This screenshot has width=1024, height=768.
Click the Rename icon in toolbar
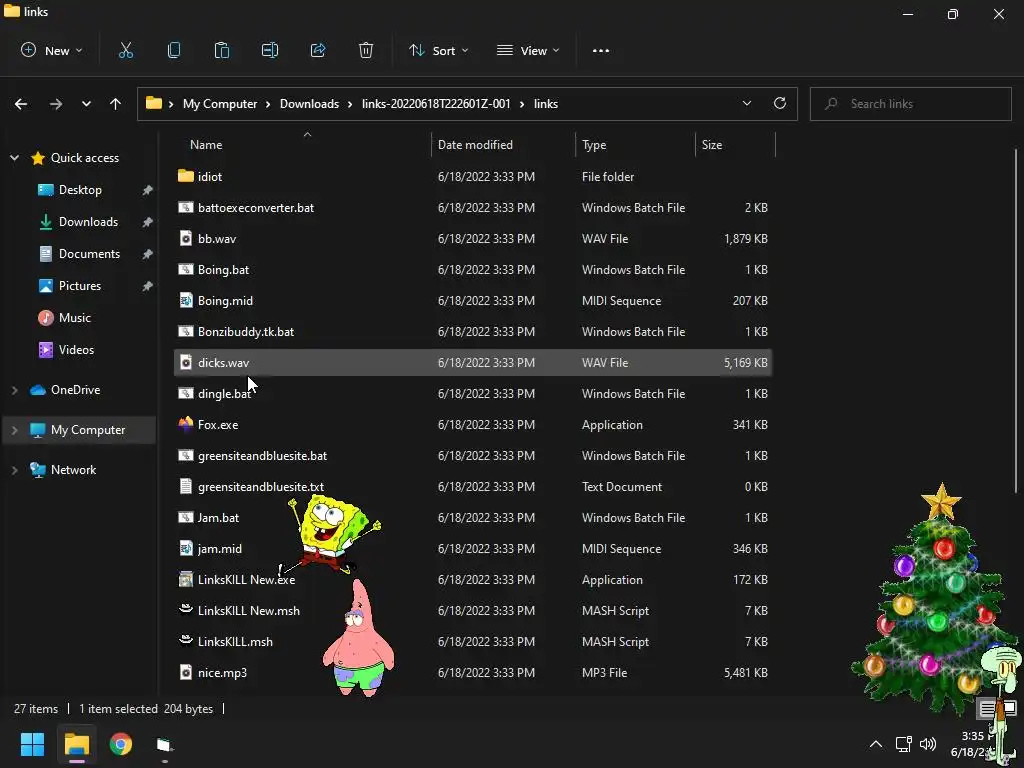pyautogui.click(x=270, y=50)
